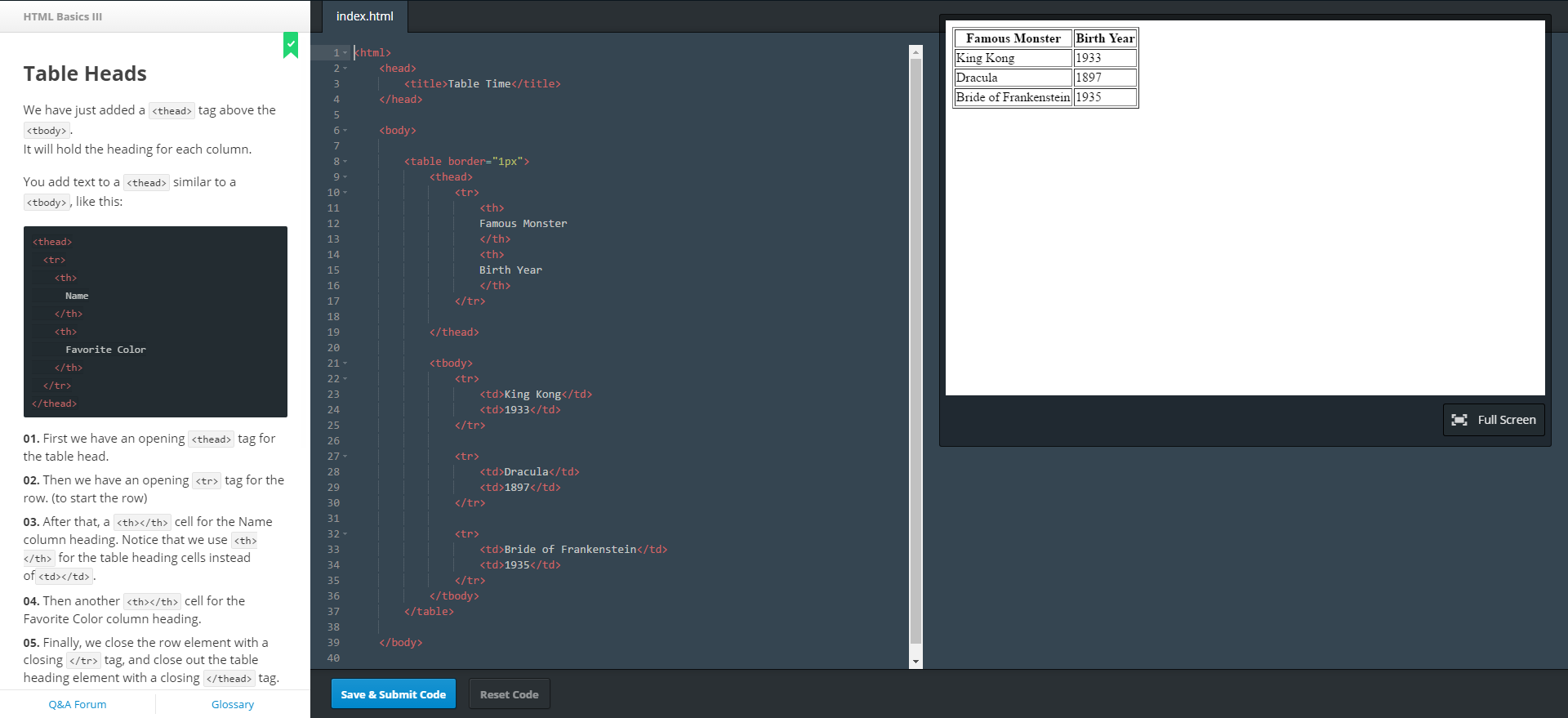Screen dimensions: 1568x718
Task: Select the index.html file tab
Action: point(364,16)
